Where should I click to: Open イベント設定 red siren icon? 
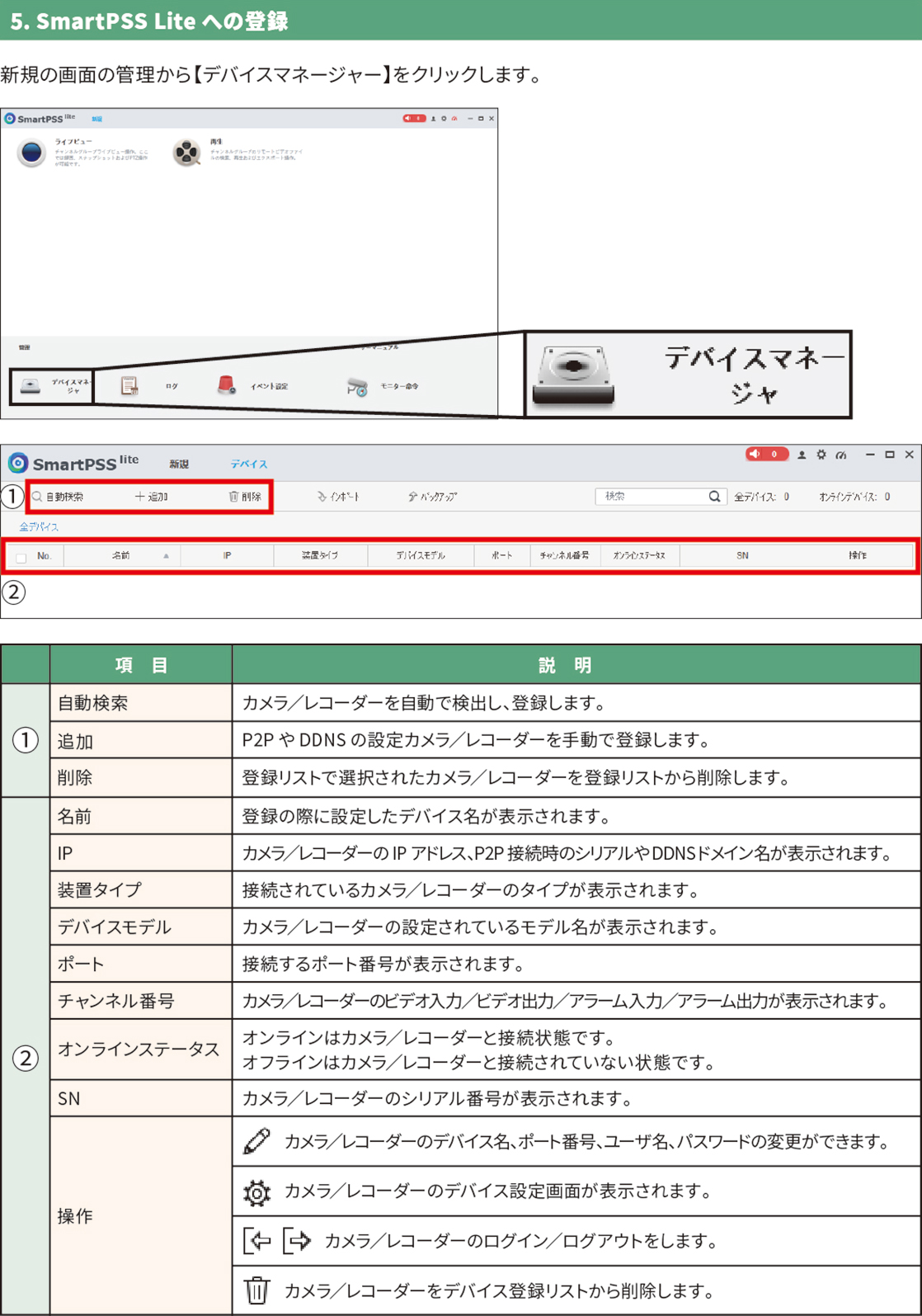click(x=226, y=385)
